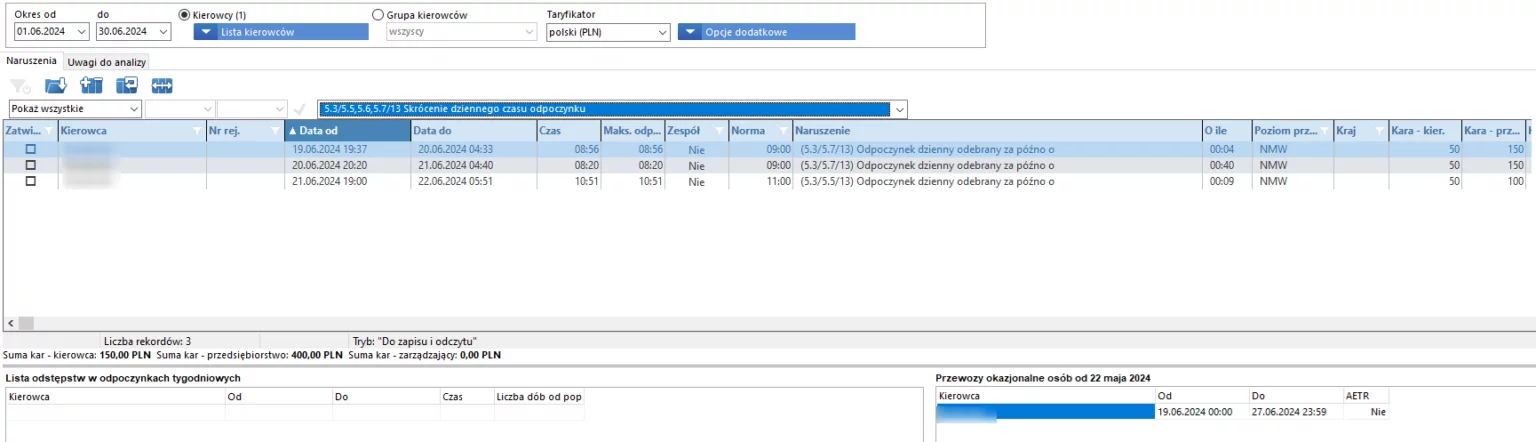Sort by the Data od column header
This screenshot has height=442, width=1536.
click(347, 131)
